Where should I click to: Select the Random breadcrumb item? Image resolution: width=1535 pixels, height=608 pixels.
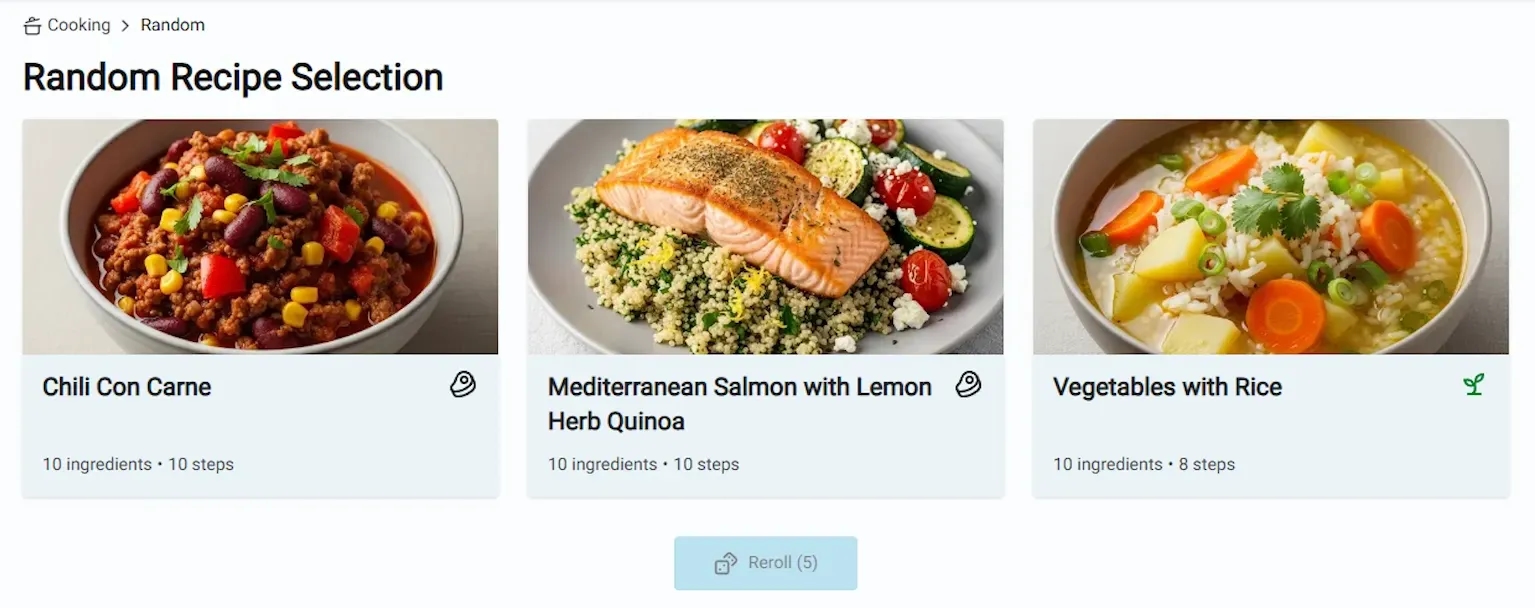(x=172, y=25)
